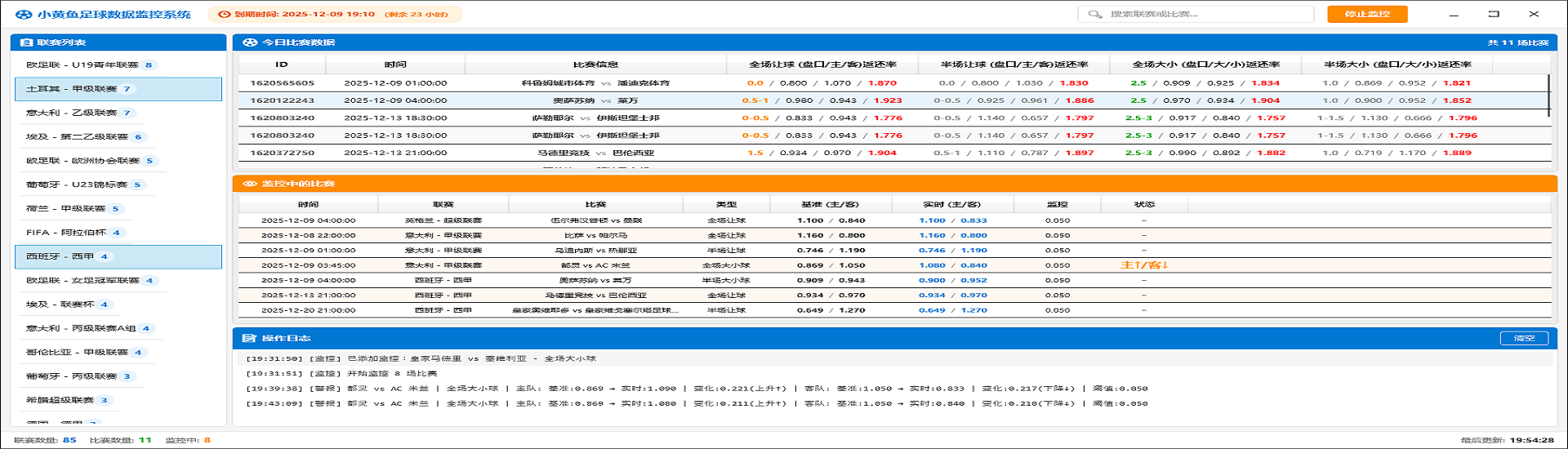Click the clock icon beside expiry time
This screenshot has width=1568, height=449.
(224, 15)
